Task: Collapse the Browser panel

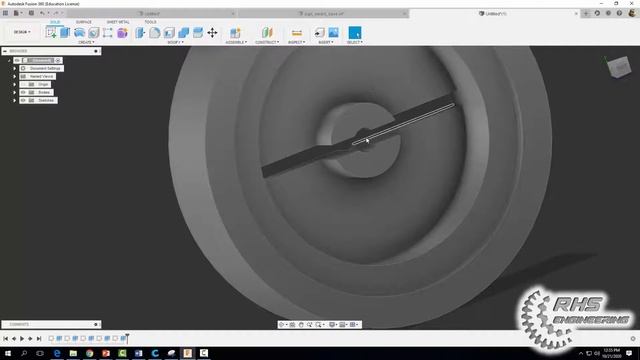Action: tap(5, 51)
